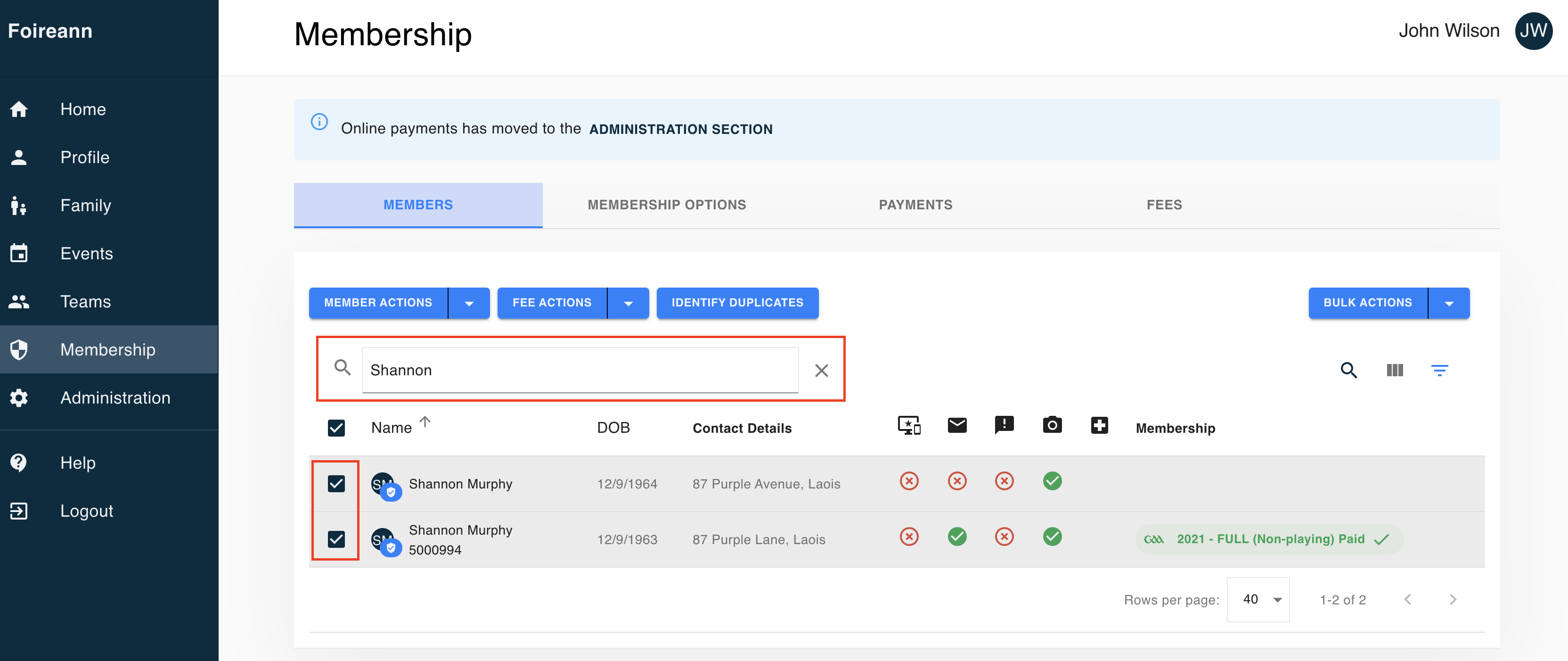
Task: Click green email check for member 5000994
Action: [x=957, y=537]
